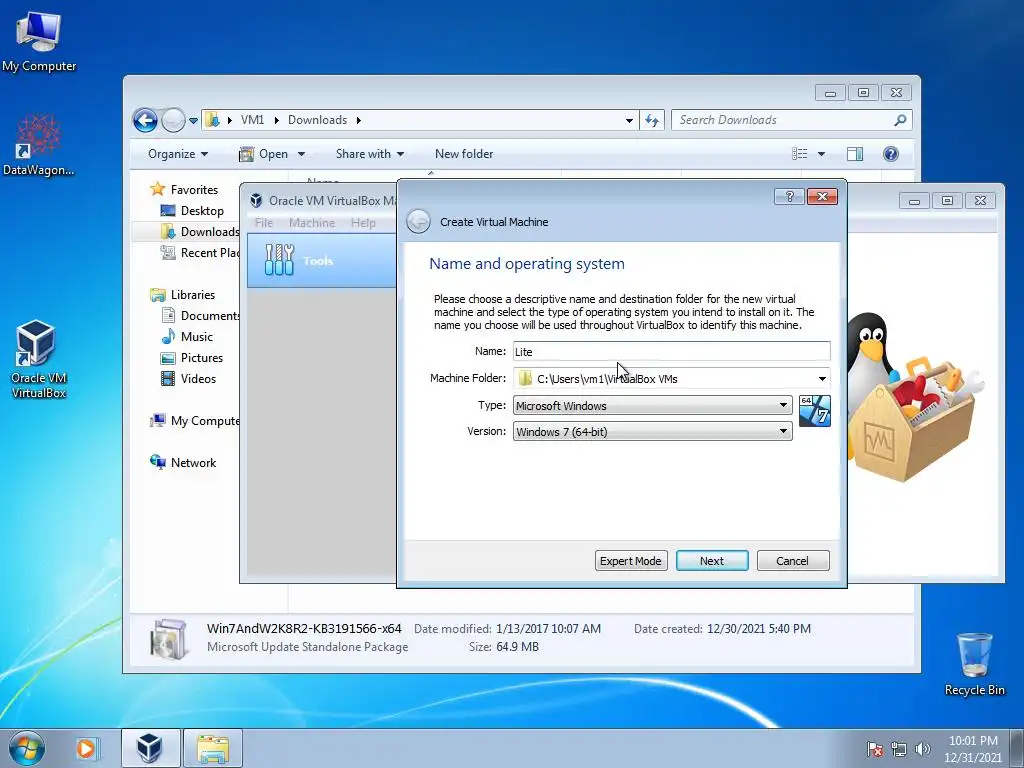Click the file thumbnail in details pane
The image size is (1024, 768).
pyautogui.click(x=168, y=638)
